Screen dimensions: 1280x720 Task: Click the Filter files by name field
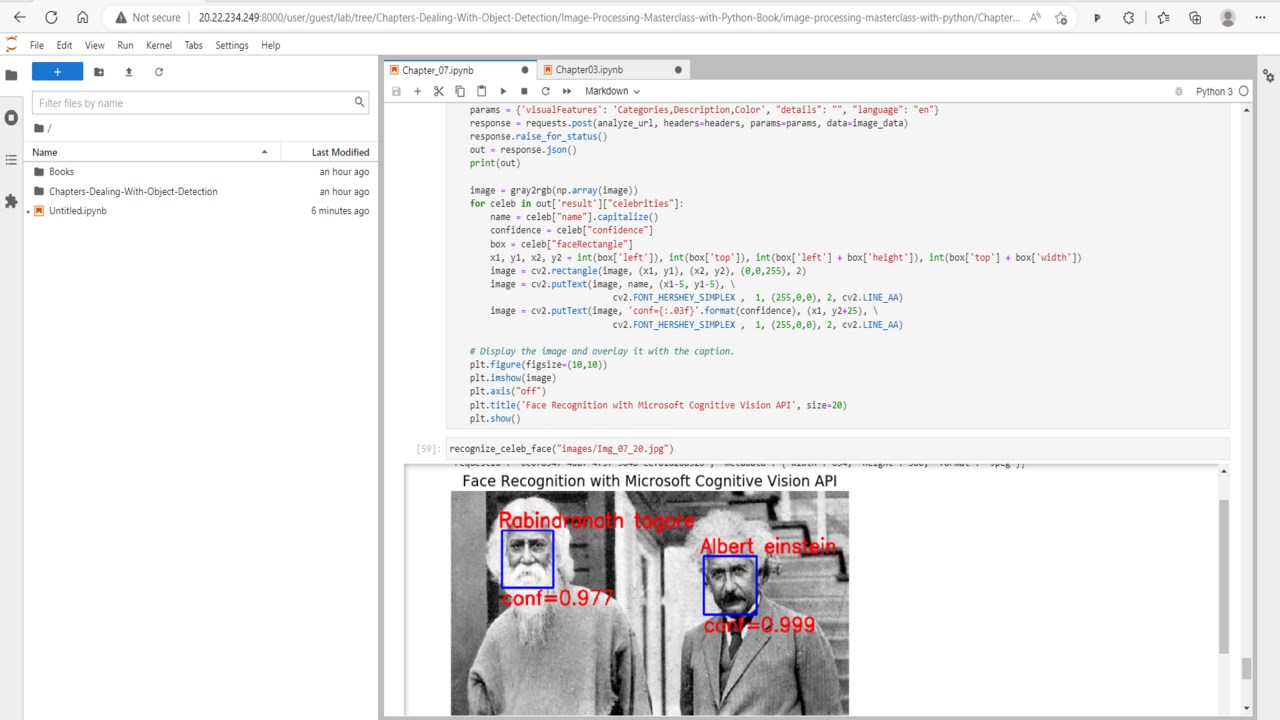pyautogui.click(x=201, y=102)
